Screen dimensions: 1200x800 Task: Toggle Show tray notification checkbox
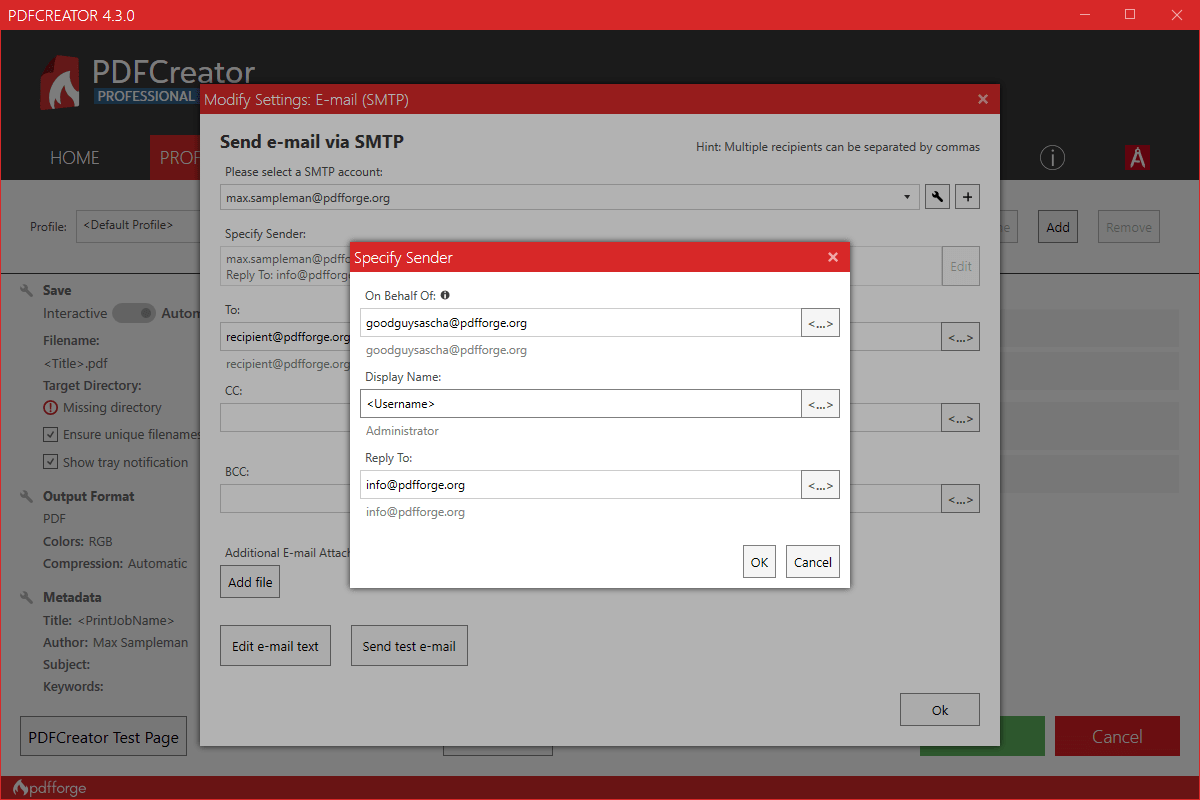[x=50, y=462]
